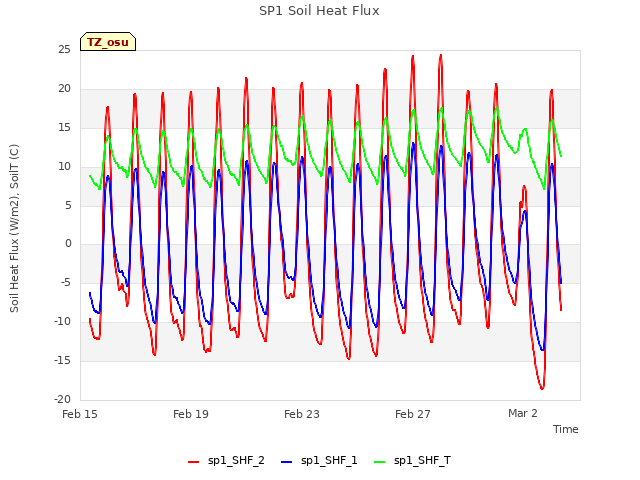Image resolution: width=640 pixels, height=480 pixels.
Task: Click the TZ_osu annotation label
Action: [108, 42]
